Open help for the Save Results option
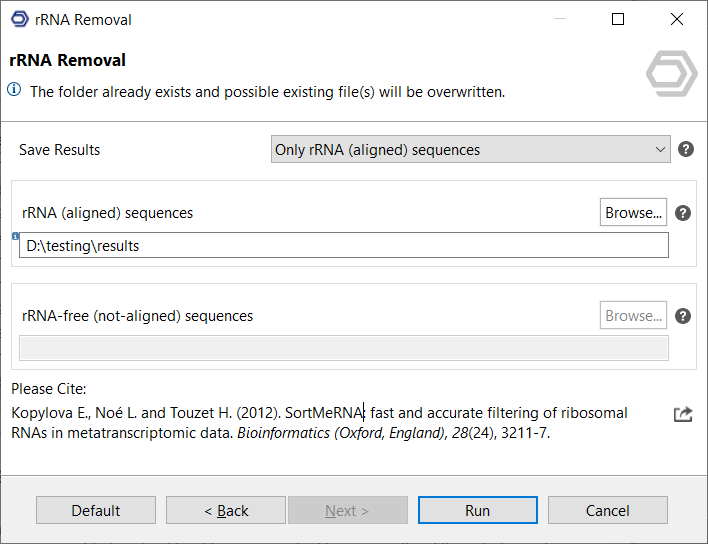 (686, 149)
